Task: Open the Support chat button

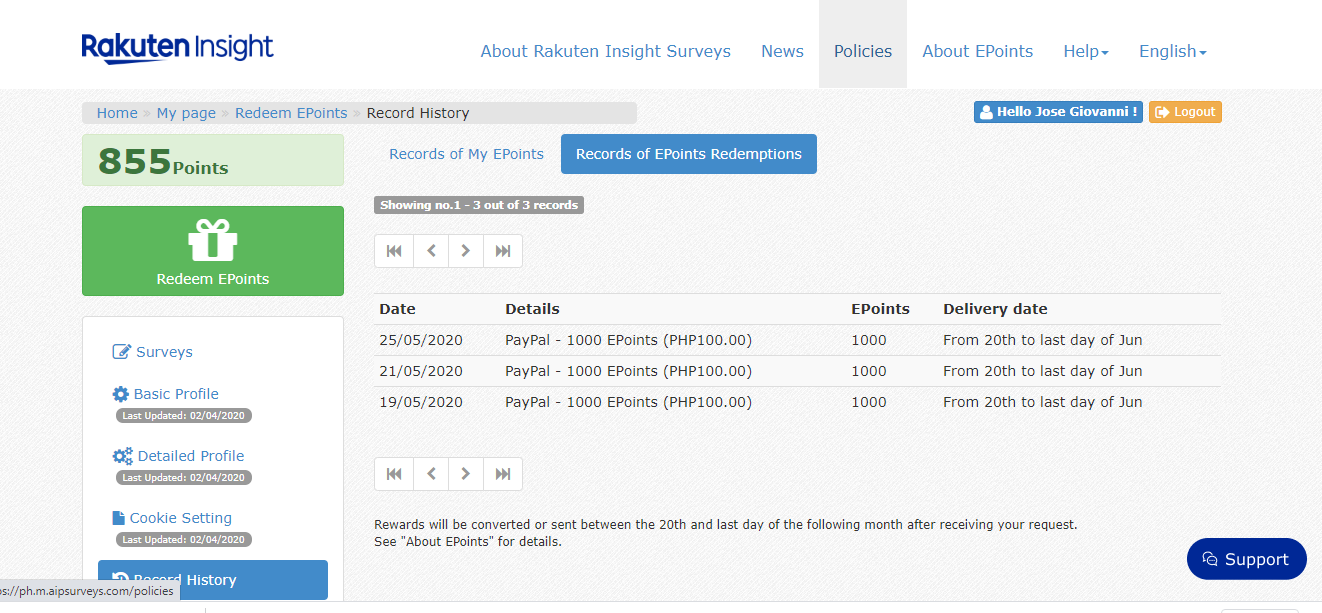Action: point(1246,558)
